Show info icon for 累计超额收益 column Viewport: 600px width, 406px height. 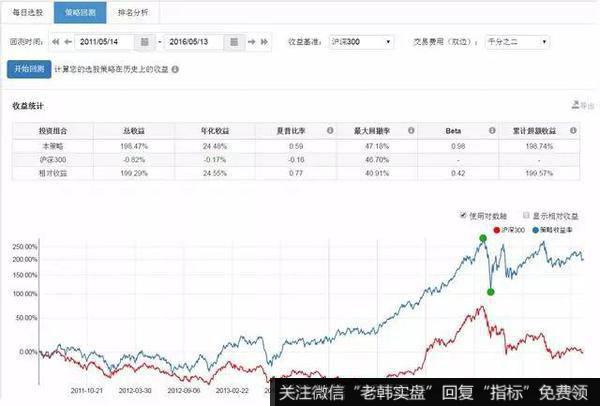click(x=573, y=130)
